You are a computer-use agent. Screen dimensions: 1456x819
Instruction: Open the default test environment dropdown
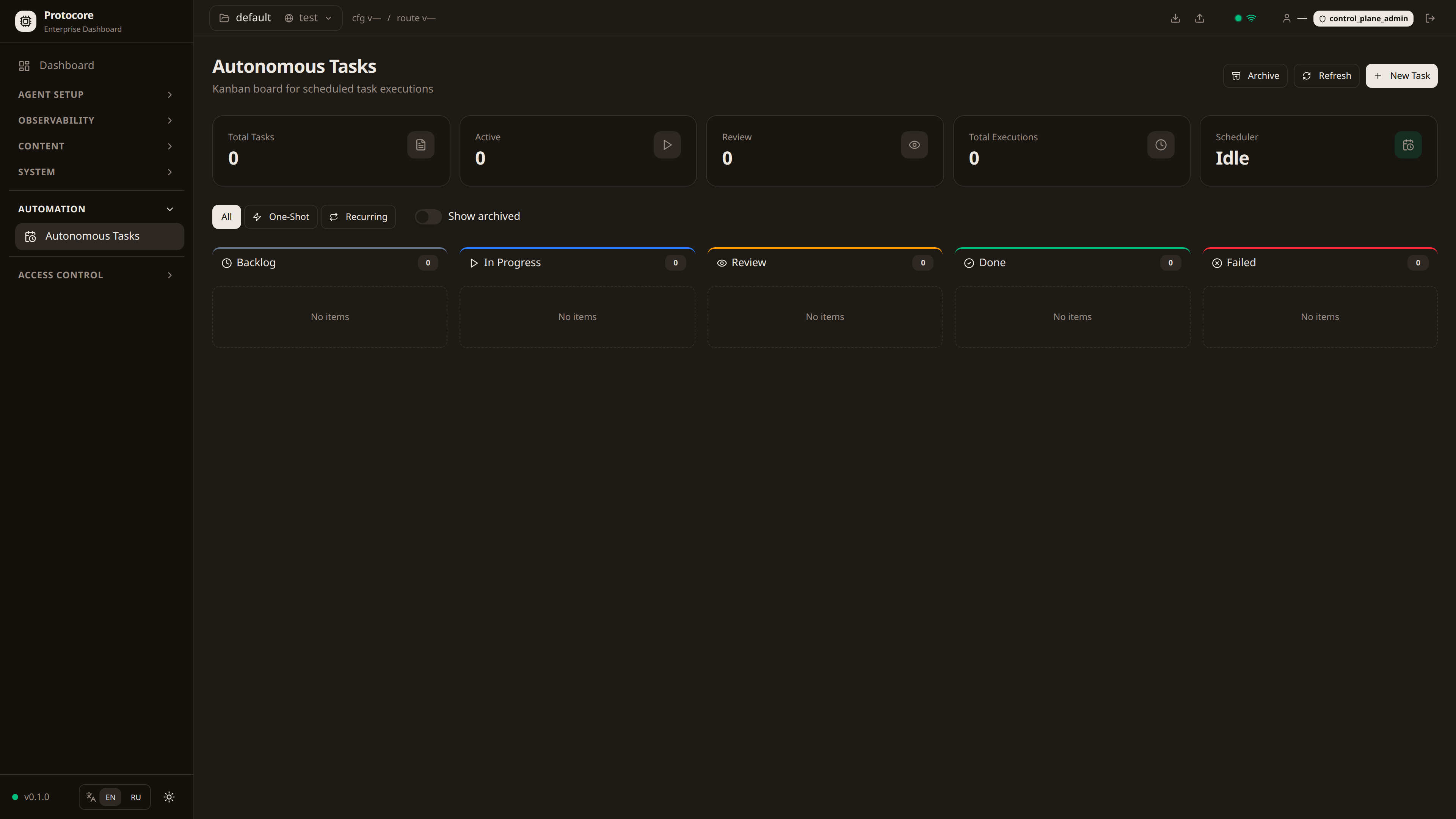click(x=275, y=18)
